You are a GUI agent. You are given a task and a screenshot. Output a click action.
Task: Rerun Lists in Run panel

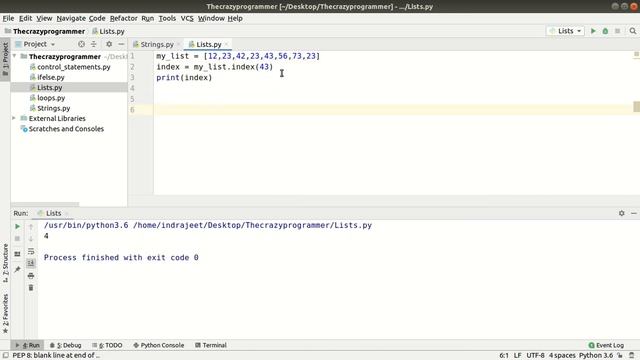click(17, 226)
